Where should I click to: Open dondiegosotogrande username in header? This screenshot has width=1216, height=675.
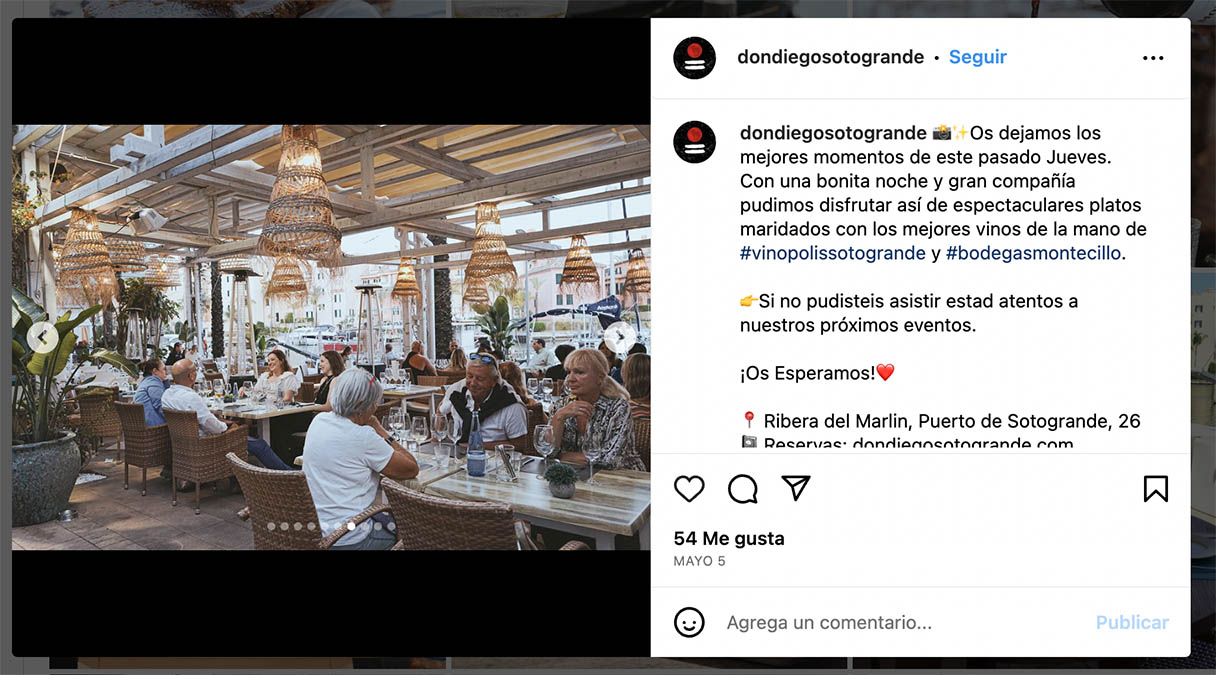coord(830,57)
